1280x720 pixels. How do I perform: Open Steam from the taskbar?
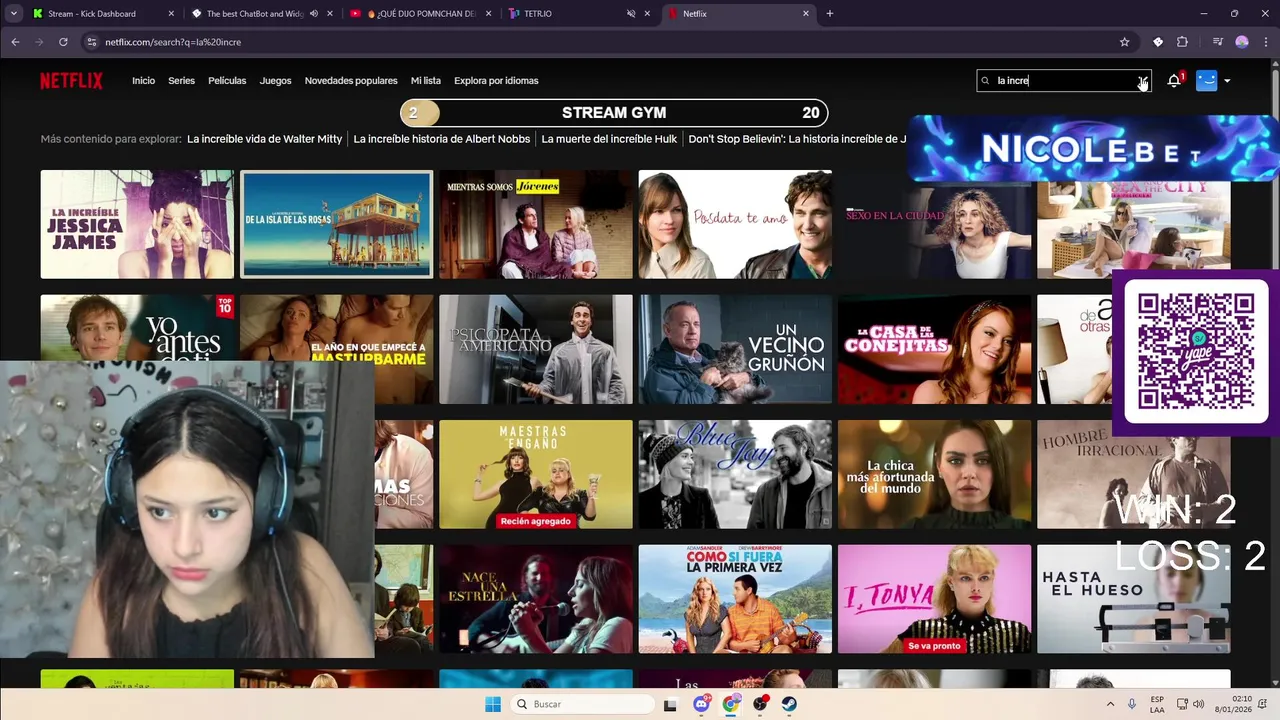(789, 704)
